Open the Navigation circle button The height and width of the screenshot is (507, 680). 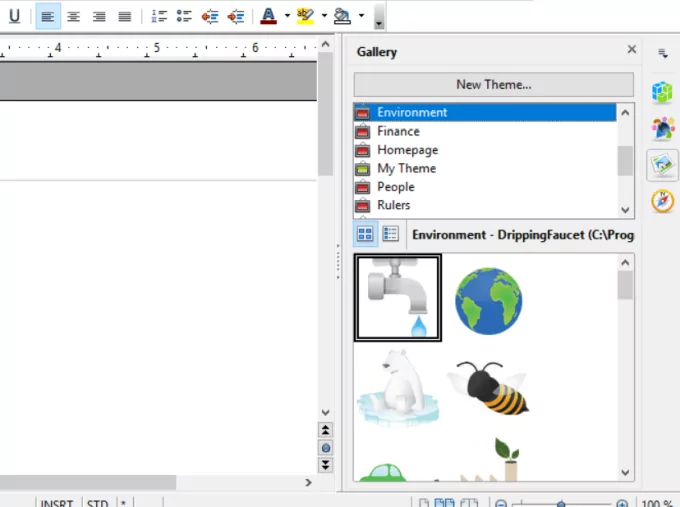[326, 448]
